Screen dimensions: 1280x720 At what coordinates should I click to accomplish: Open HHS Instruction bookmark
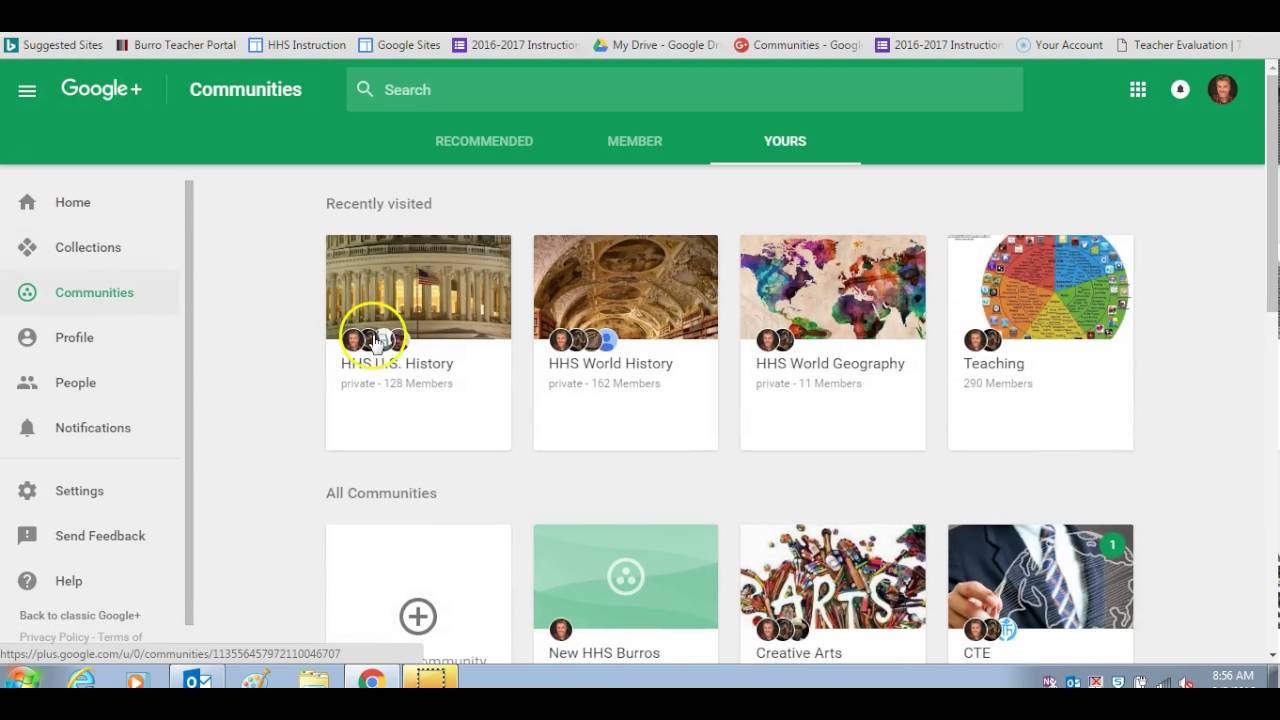pyautogui.click(x=297, y=45)
